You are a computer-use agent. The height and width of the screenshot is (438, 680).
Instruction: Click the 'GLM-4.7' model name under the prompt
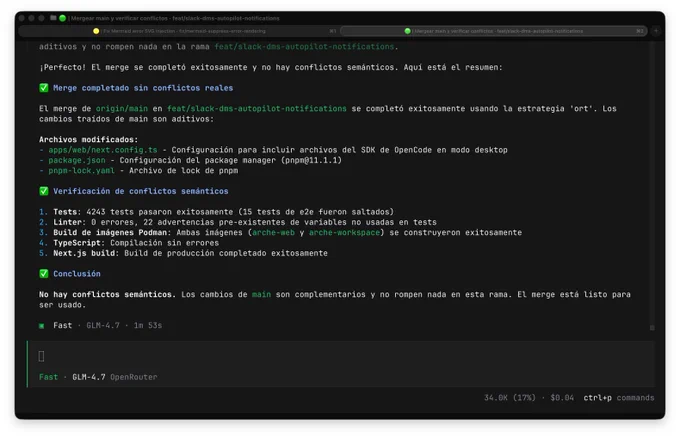click(x=88, y=377)
